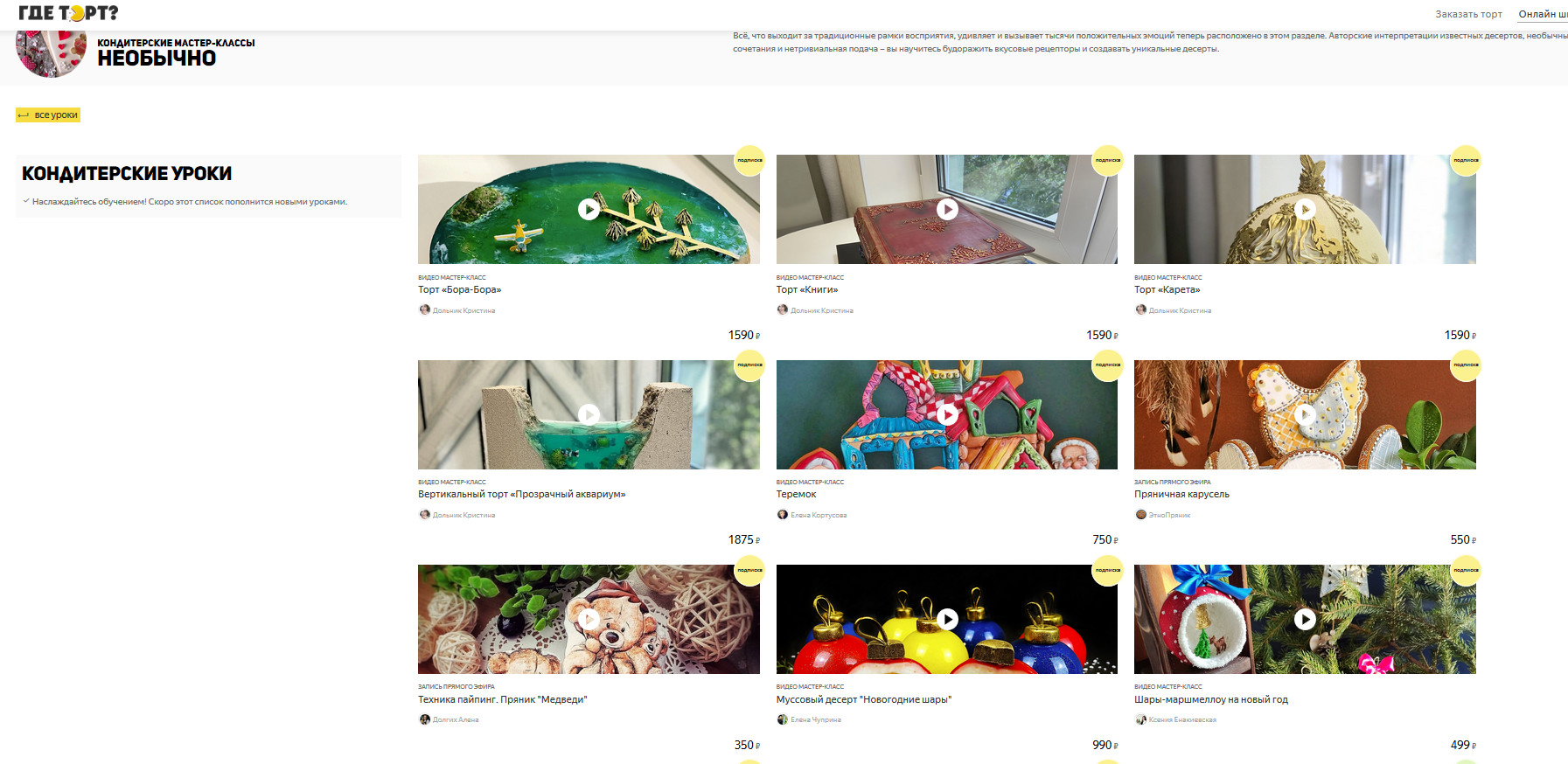Open the ГДЕ ТОРТ? logo homepage
The width and height of the screenshot is (1568, 764).
pyautogui.click(x=68, y=13)
